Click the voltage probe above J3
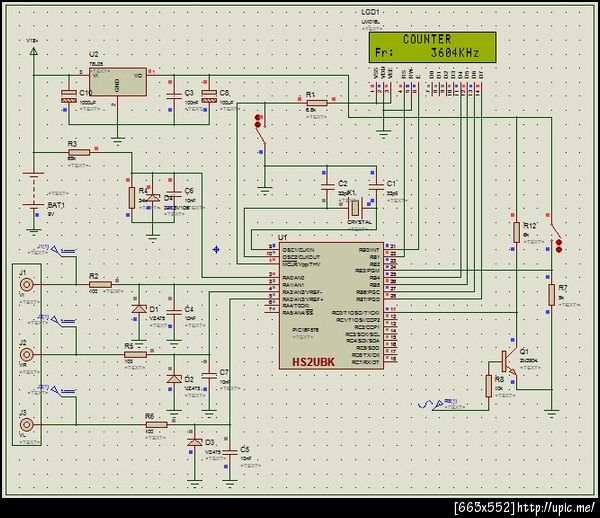Image resolution: width=600 pixels, height=518 pixels. click(63, 391)
